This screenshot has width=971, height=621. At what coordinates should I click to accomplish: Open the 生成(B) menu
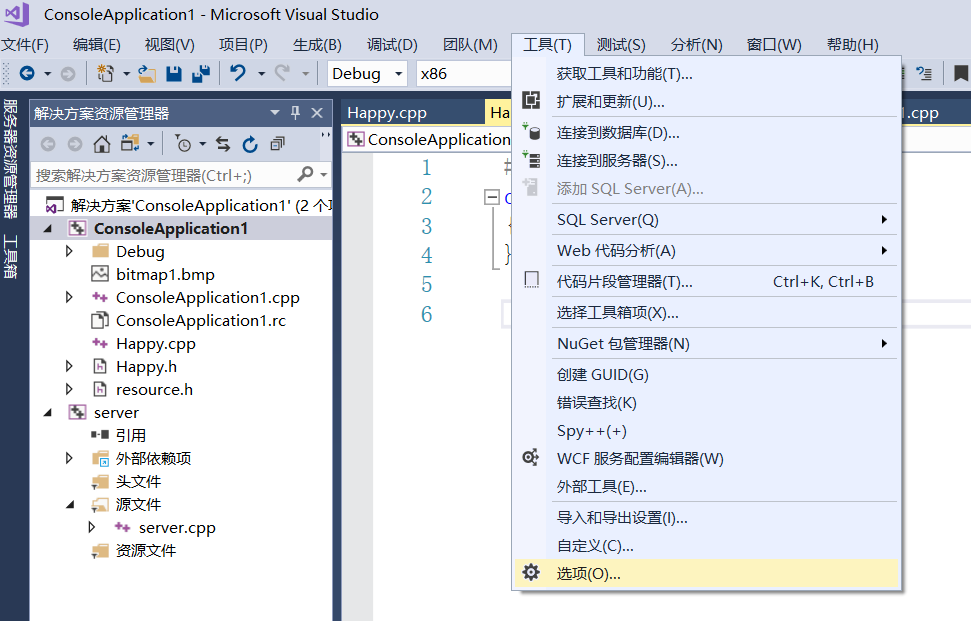coord(317,45)
